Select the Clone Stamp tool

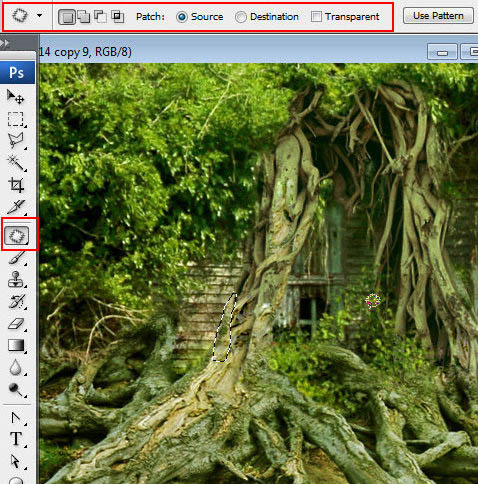click(x=16, y=279)
